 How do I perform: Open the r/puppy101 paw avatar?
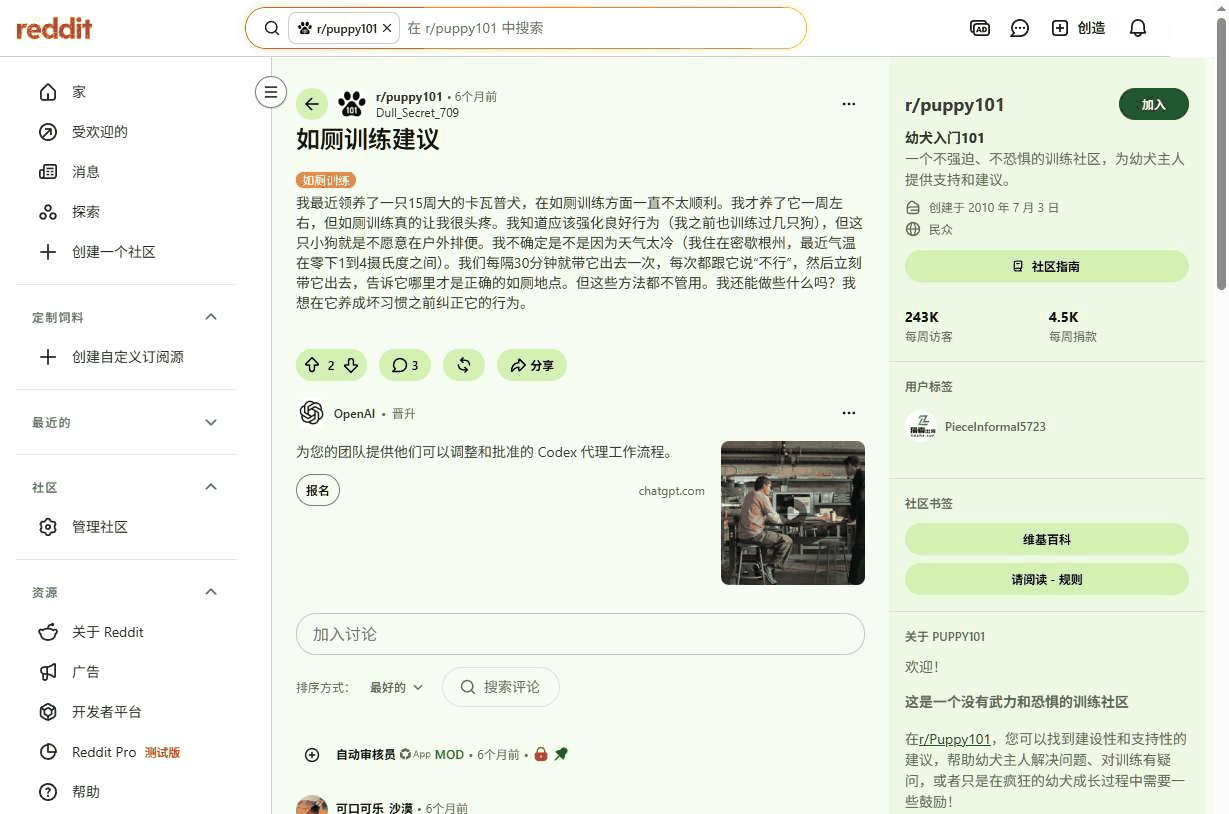click(x=352, y=104)
